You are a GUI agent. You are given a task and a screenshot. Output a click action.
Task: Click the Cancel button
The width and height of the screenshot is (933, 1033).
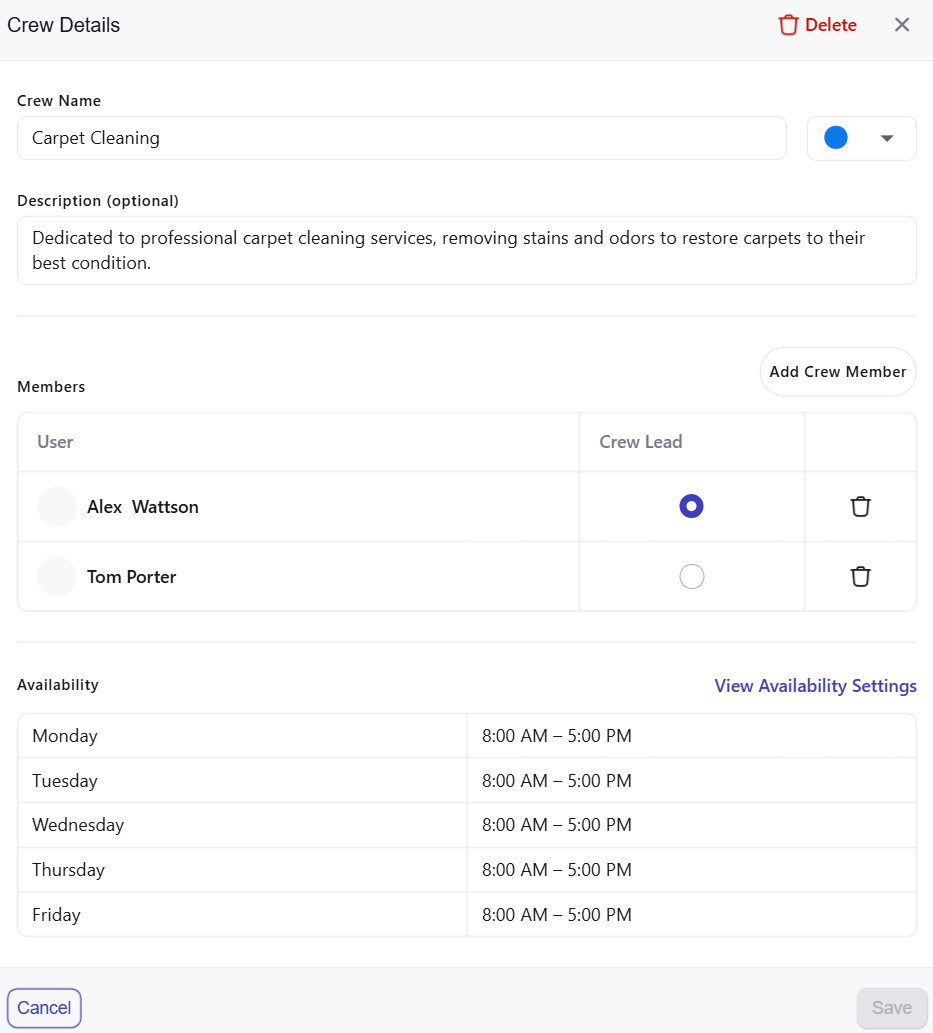pyautogui.click(x=44, y=1008)
